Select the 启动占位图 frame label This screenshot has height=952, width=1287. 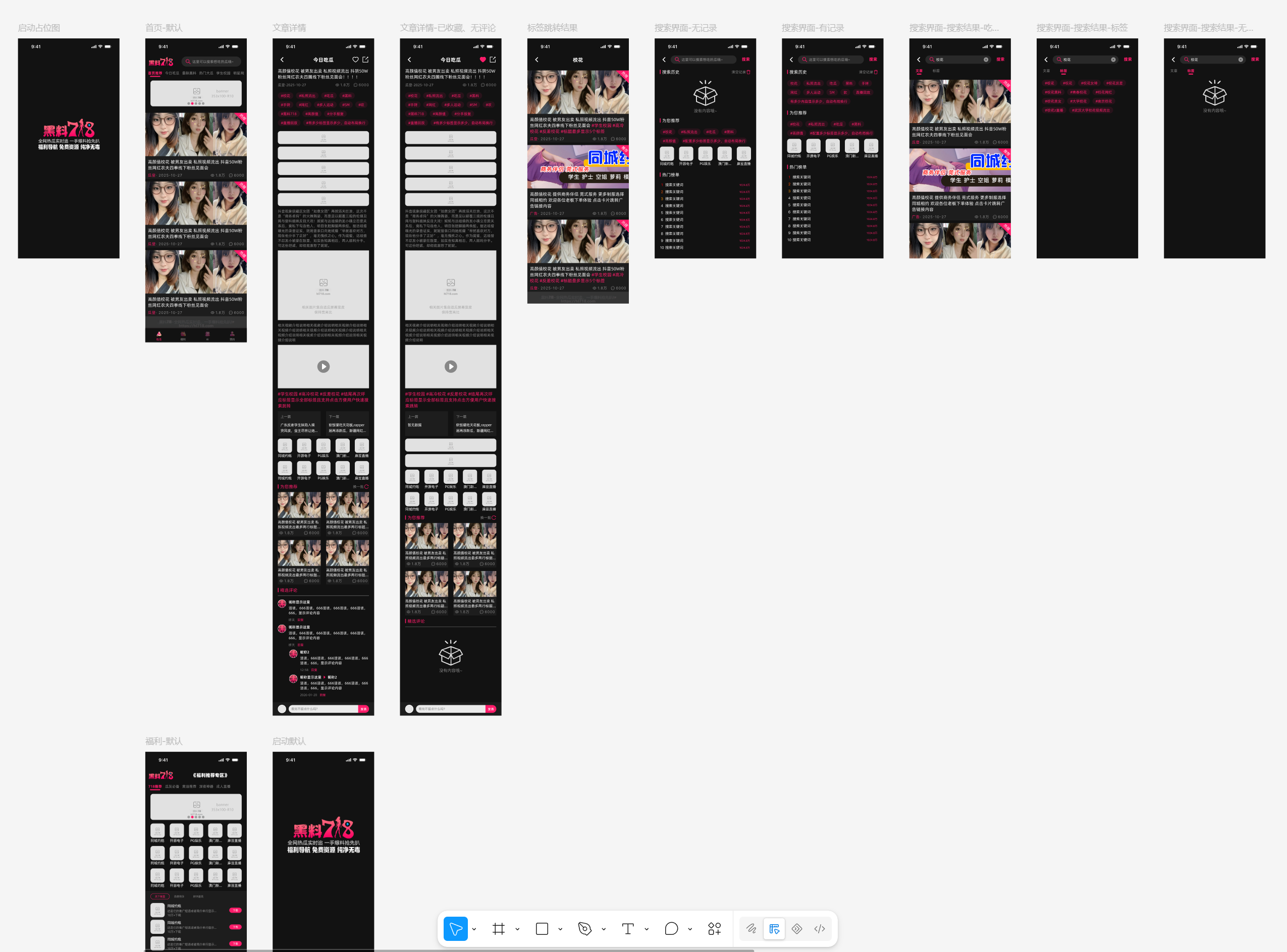click(x=39, y=28)
